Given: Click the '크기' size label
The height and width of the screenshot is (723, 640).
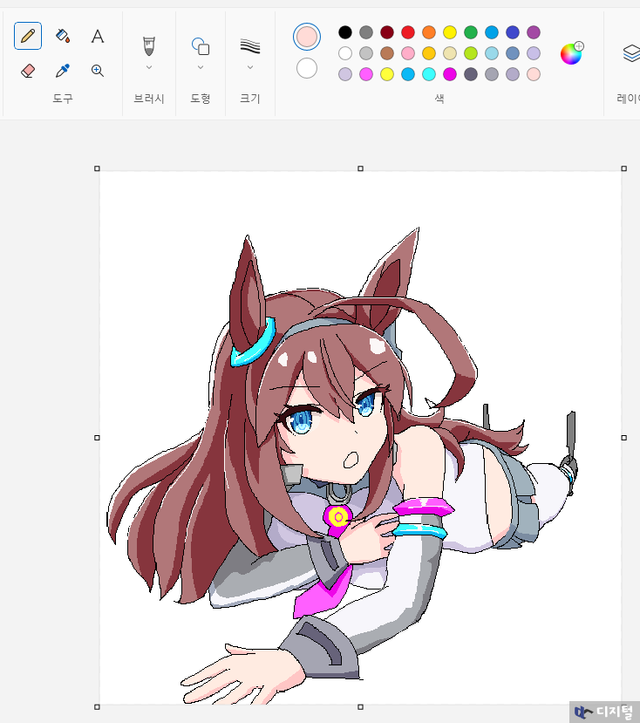Looking at the screenshot, I should coord(250,98).
